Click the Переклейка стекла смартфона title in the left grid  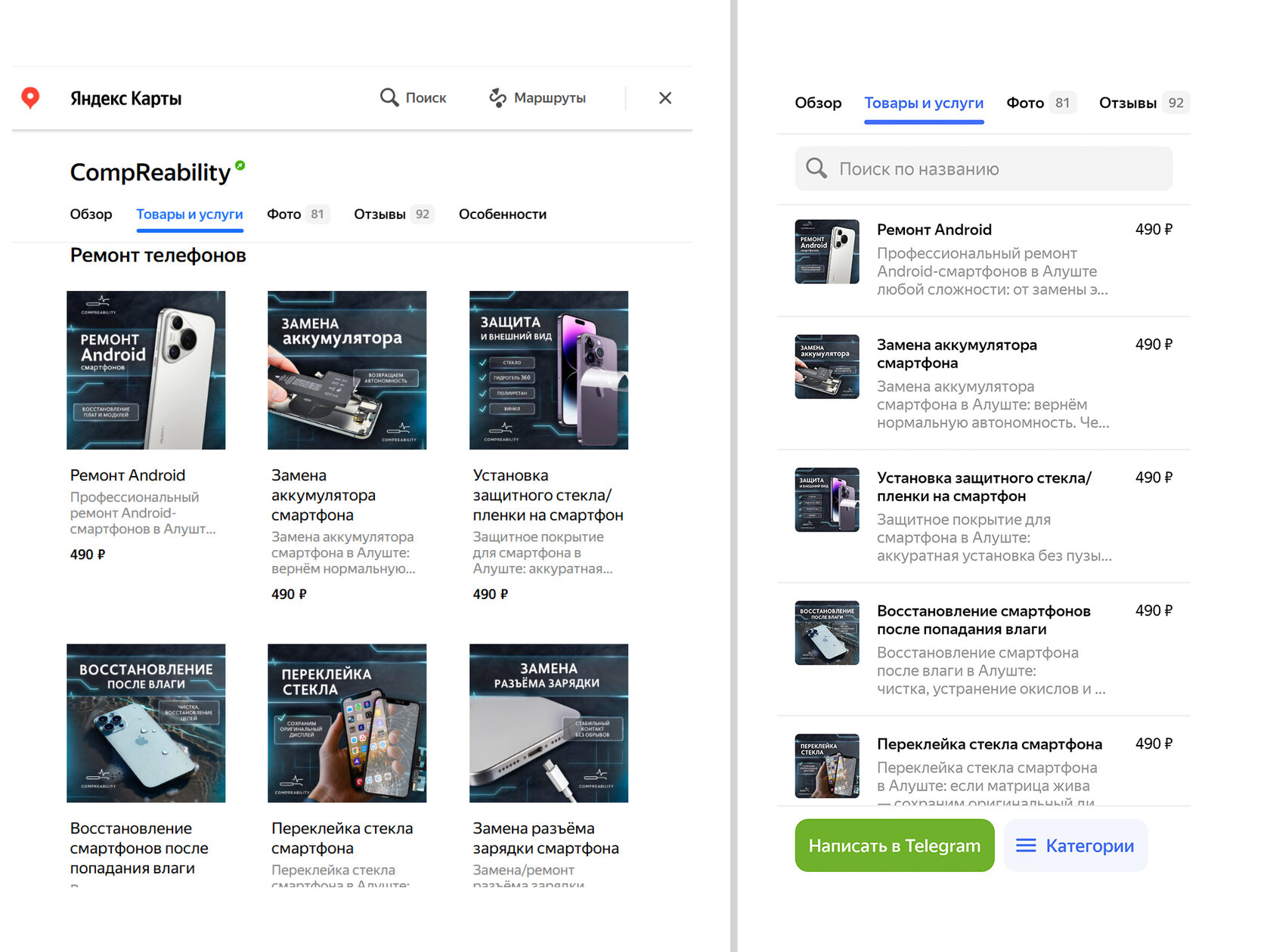click(342, 838)
